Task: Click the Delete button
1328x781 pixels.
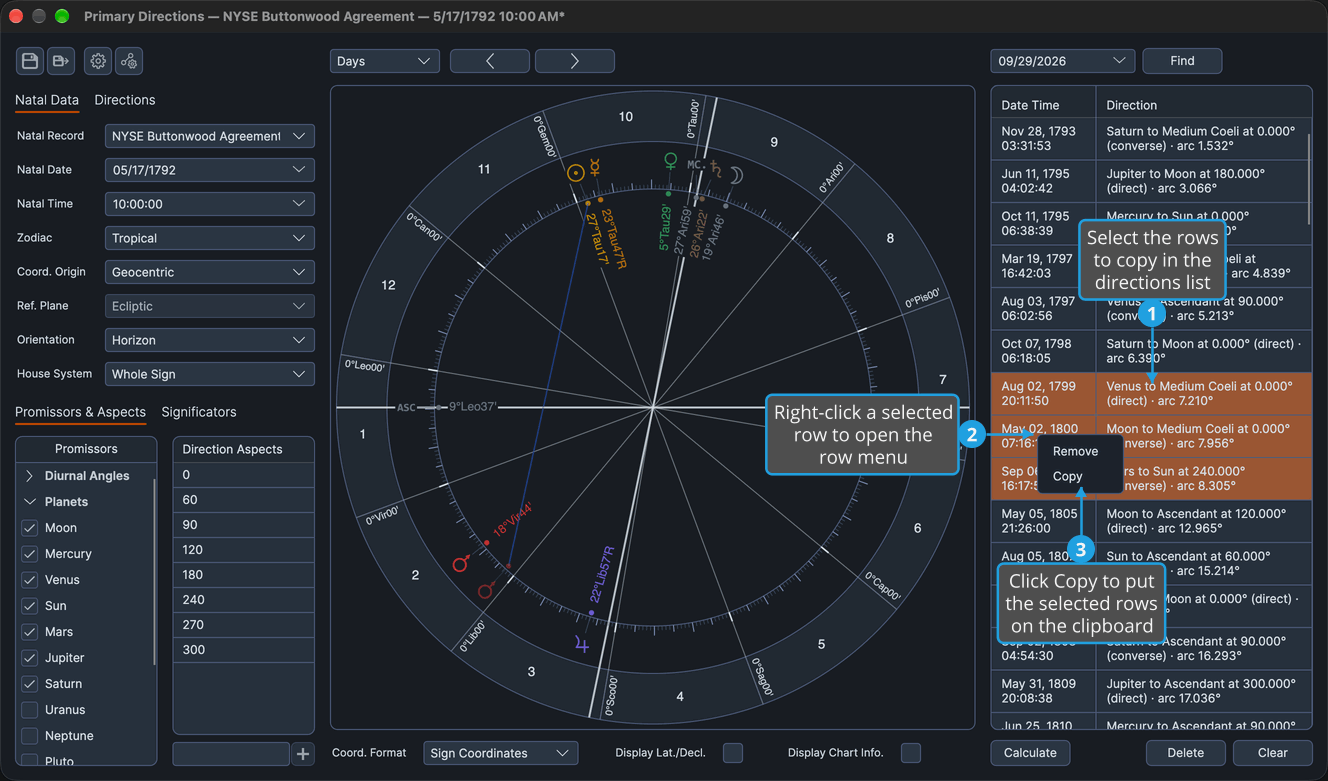Action: pos(1186,753)
